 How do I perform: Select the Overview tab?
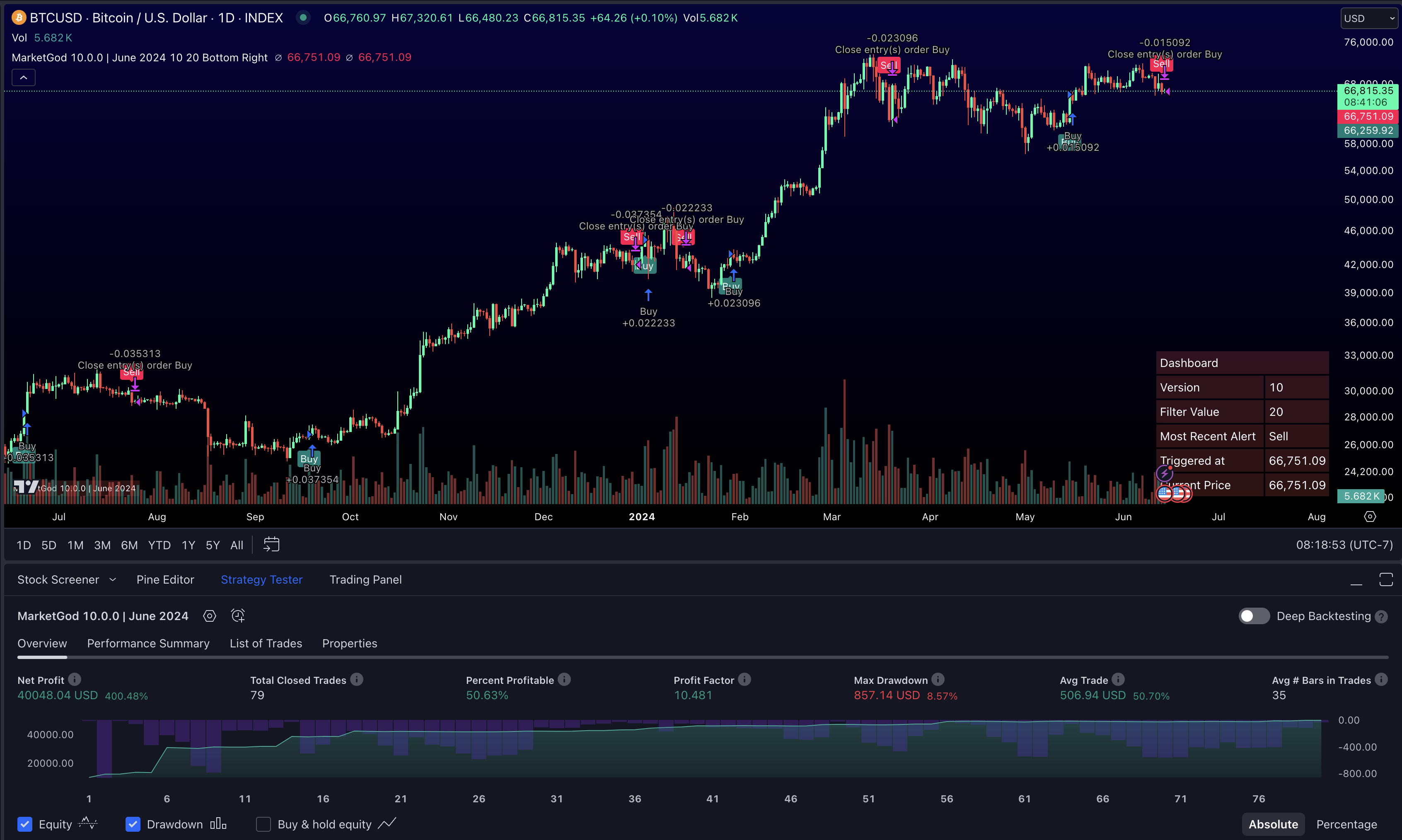(x=42, y=644)
